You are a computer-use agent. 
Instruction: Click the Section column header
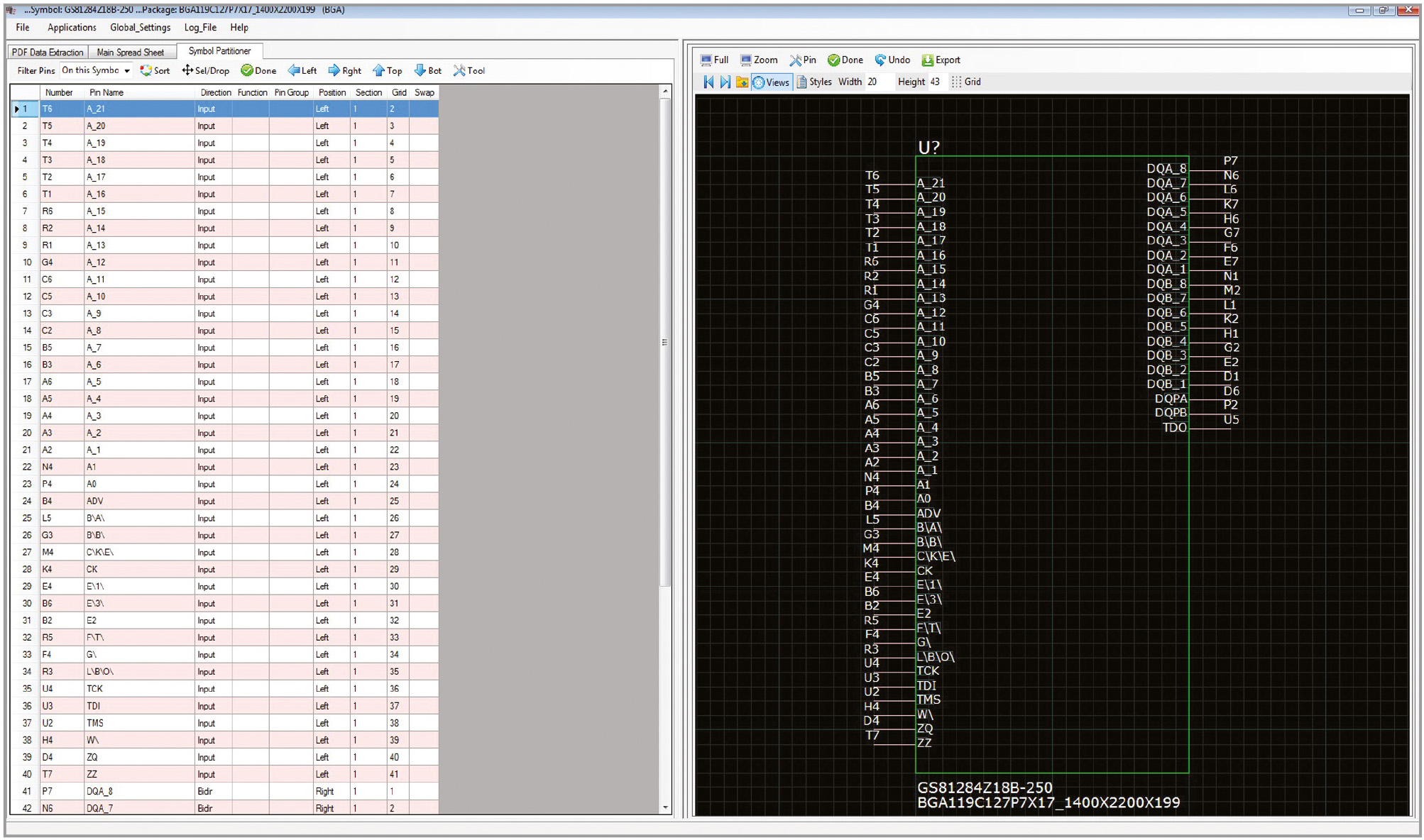368,92
